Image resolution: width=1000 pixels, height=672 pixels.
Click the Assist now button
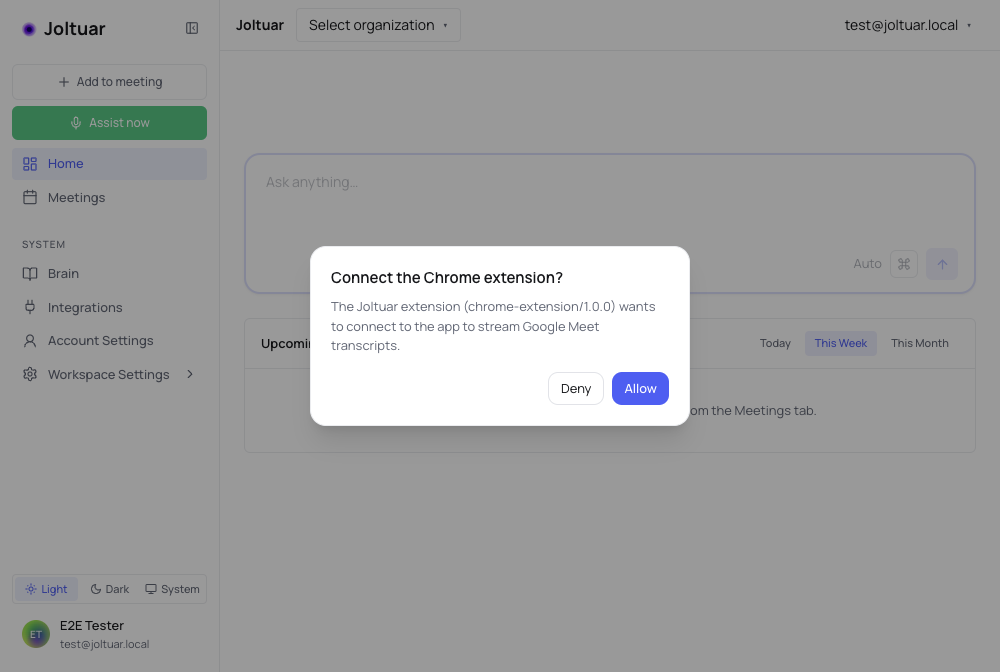(x=110, y=123)
